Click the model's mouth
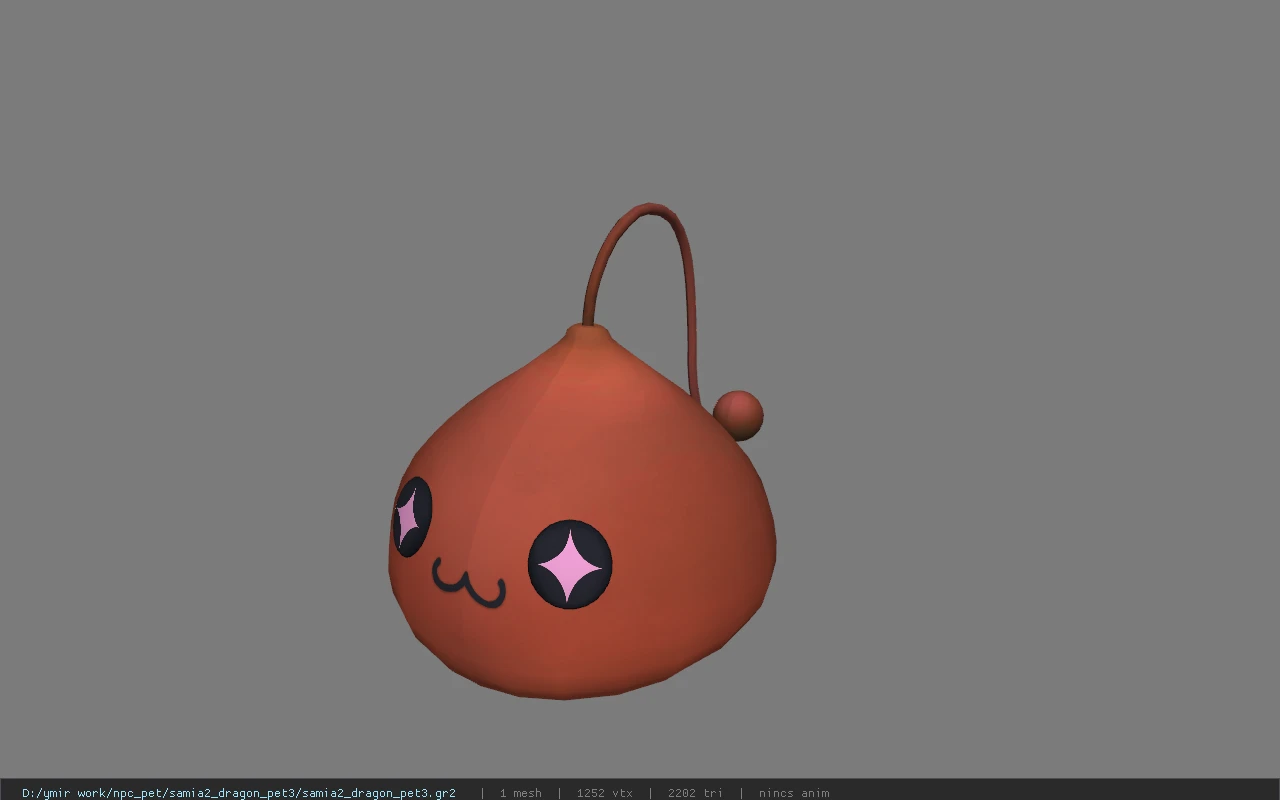This screenshot has height=800, width=1280. coord(469,583)
